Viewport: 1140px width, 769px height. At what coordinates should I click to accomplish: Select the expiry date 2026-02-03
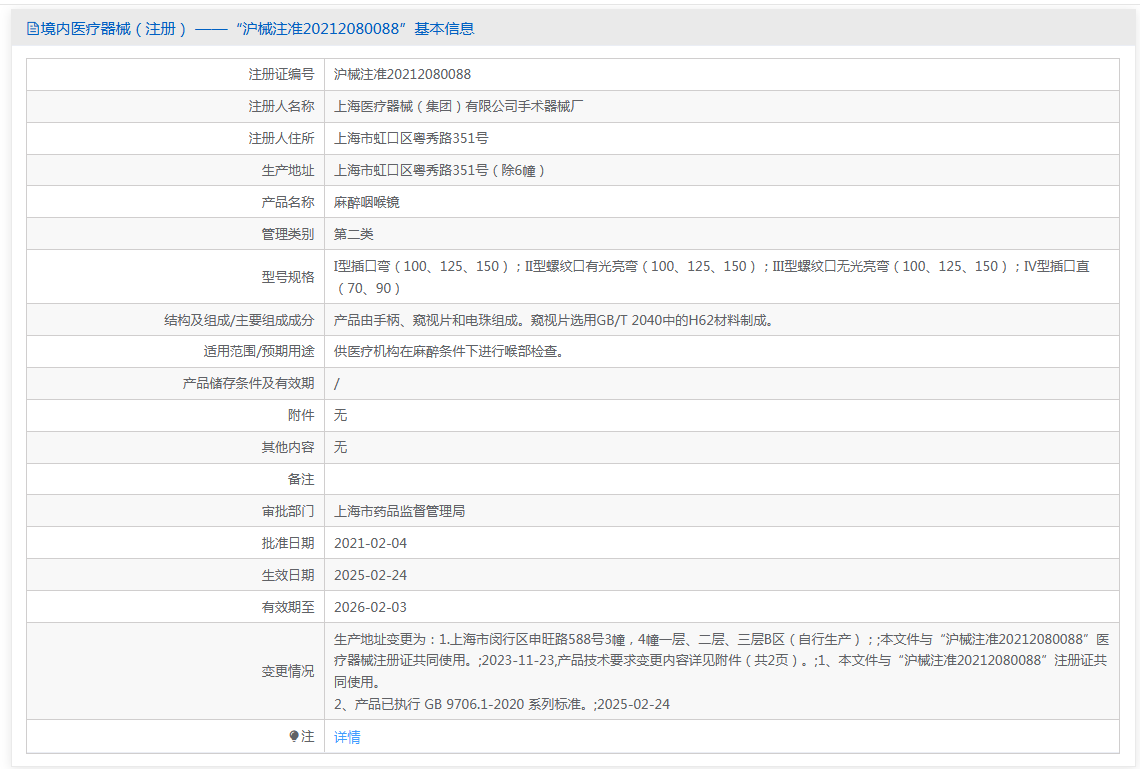click(x=370, y=607)
